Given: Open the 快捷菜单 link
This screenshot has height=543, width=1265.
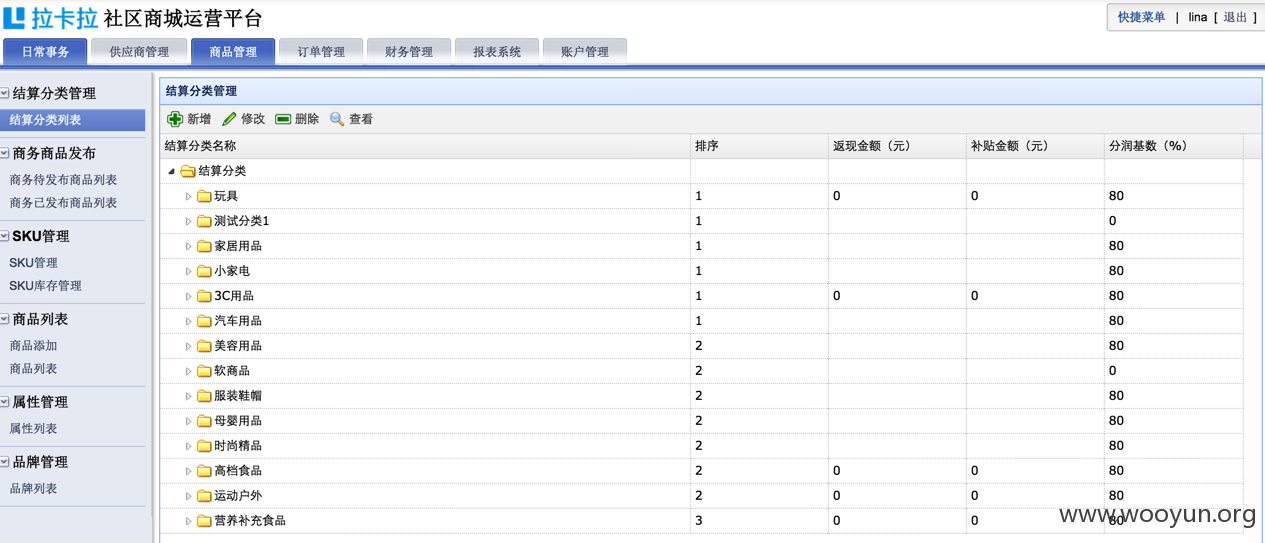Looking at the screenshot, I should pos(1141,18).
